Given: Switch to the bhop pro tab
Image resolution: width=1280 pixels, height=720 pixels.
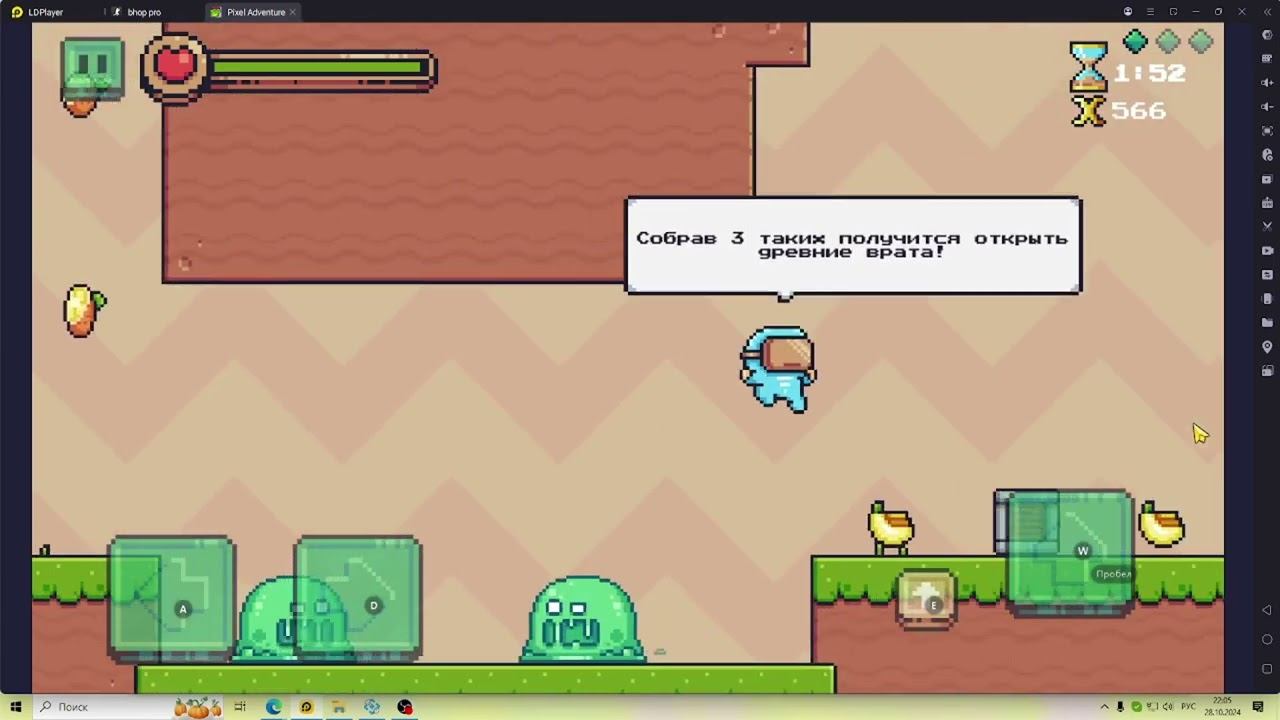Looking at the screenshot, I should [137, 12].
